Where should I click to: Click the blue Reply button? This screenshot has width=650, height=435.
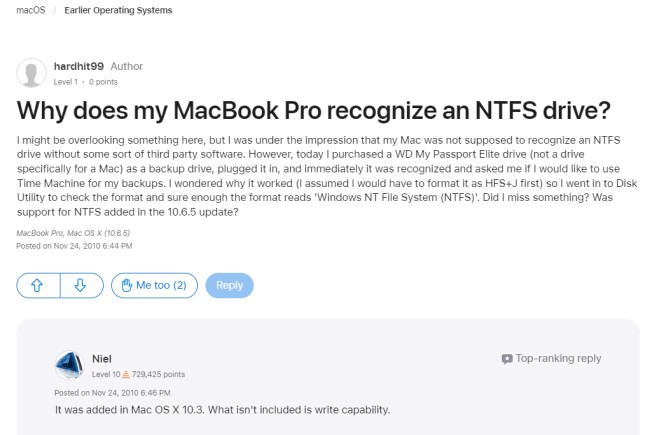[x=229, y=285]
